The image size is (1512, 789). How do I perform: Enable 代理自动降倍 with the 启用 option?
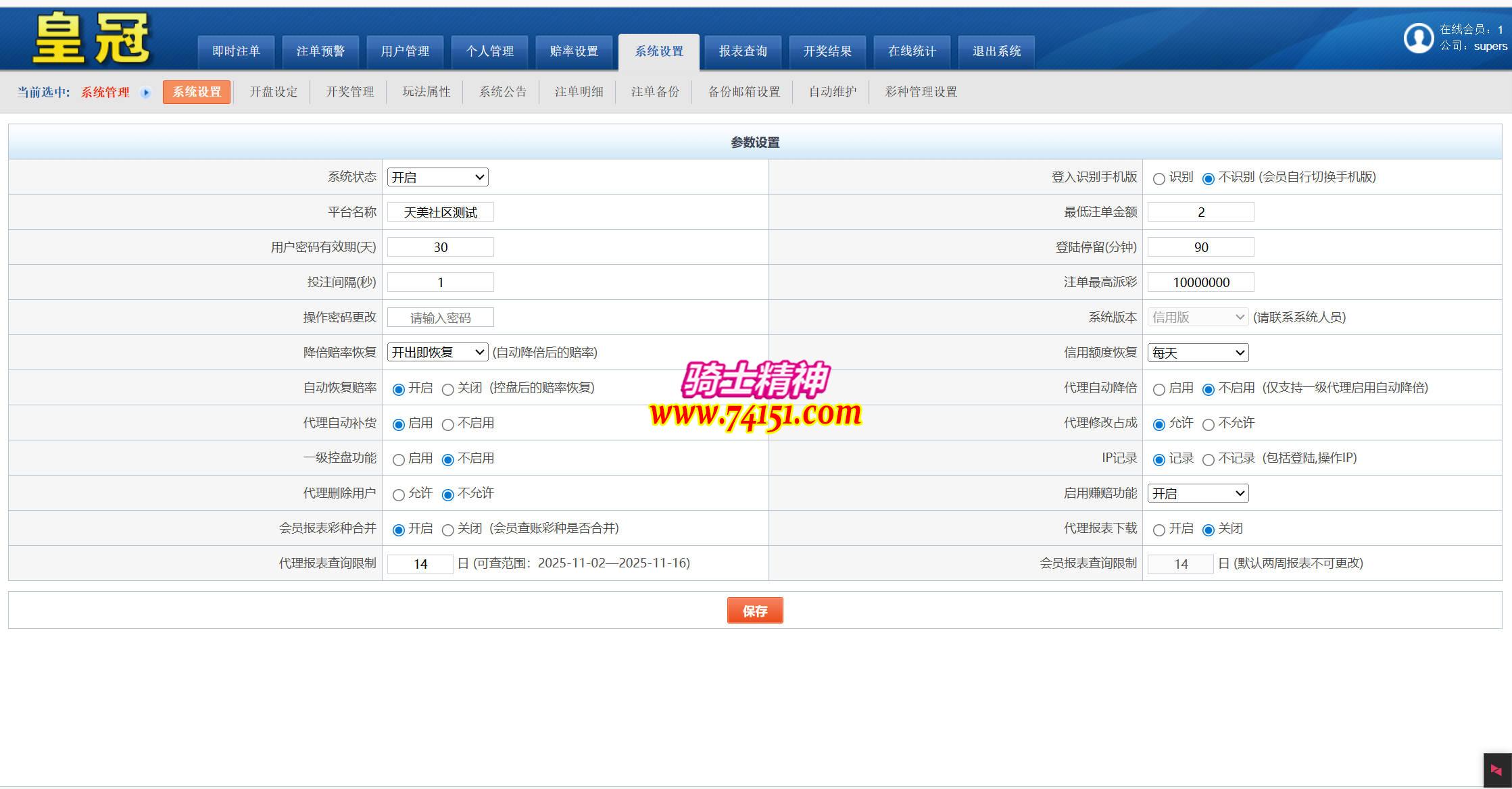click(x=1159, y=388)
